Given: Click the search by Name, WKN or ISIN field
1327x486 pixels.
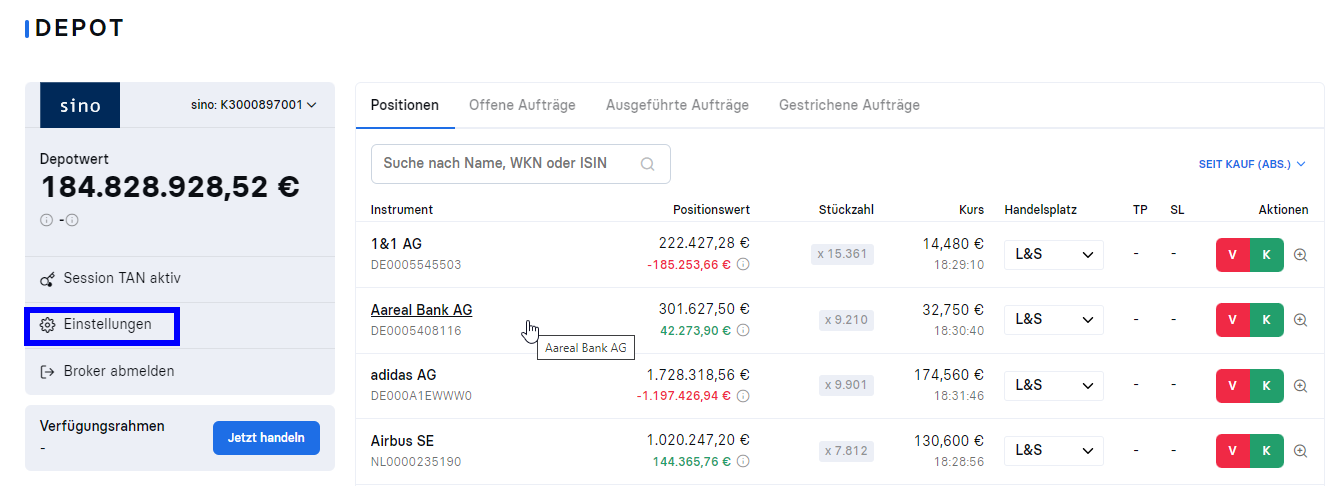Looking at the screenshot, I should point(520,164).
